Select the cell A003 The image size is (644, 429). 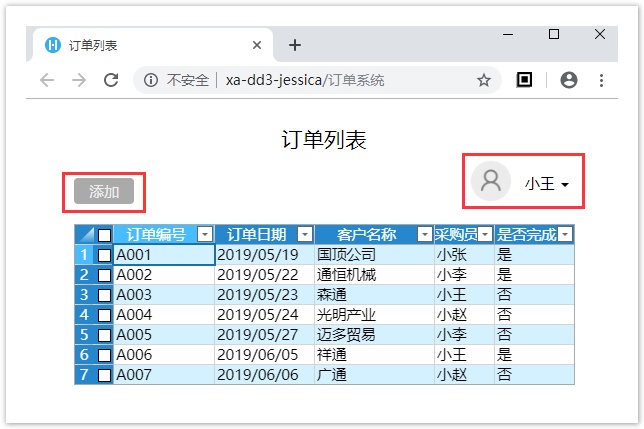coord(164,295)
